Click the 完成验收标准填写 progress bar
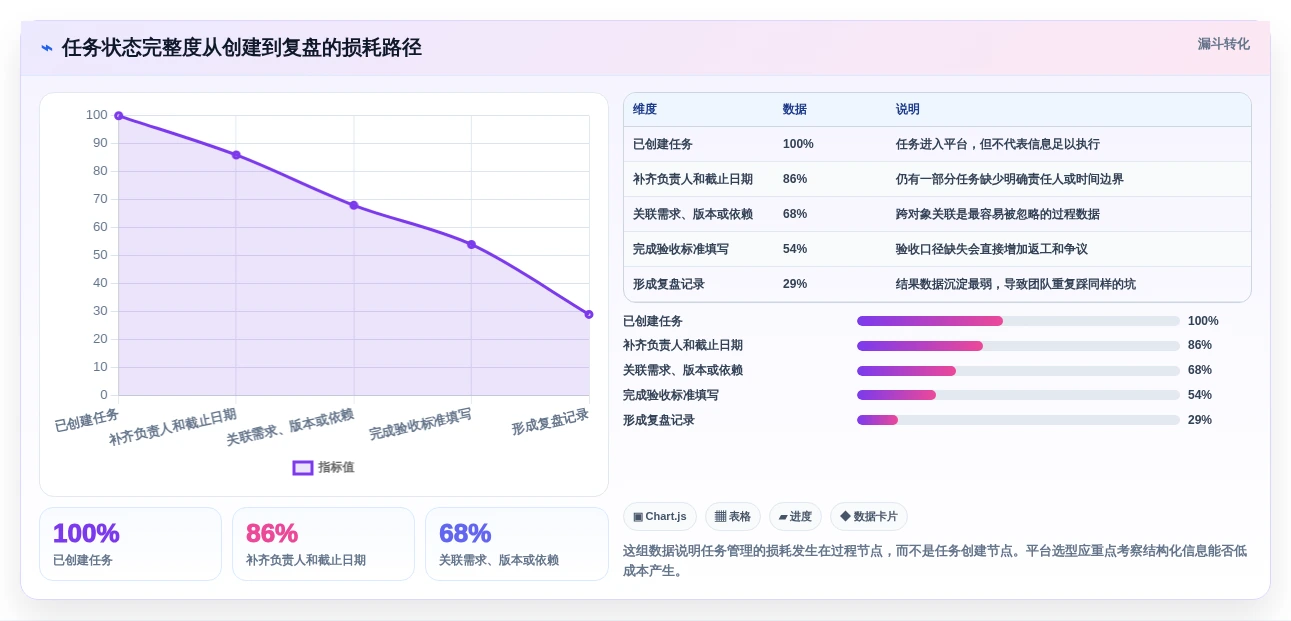The height and width of the screenshot is (621, 1291). click(x=1018, y=395)
